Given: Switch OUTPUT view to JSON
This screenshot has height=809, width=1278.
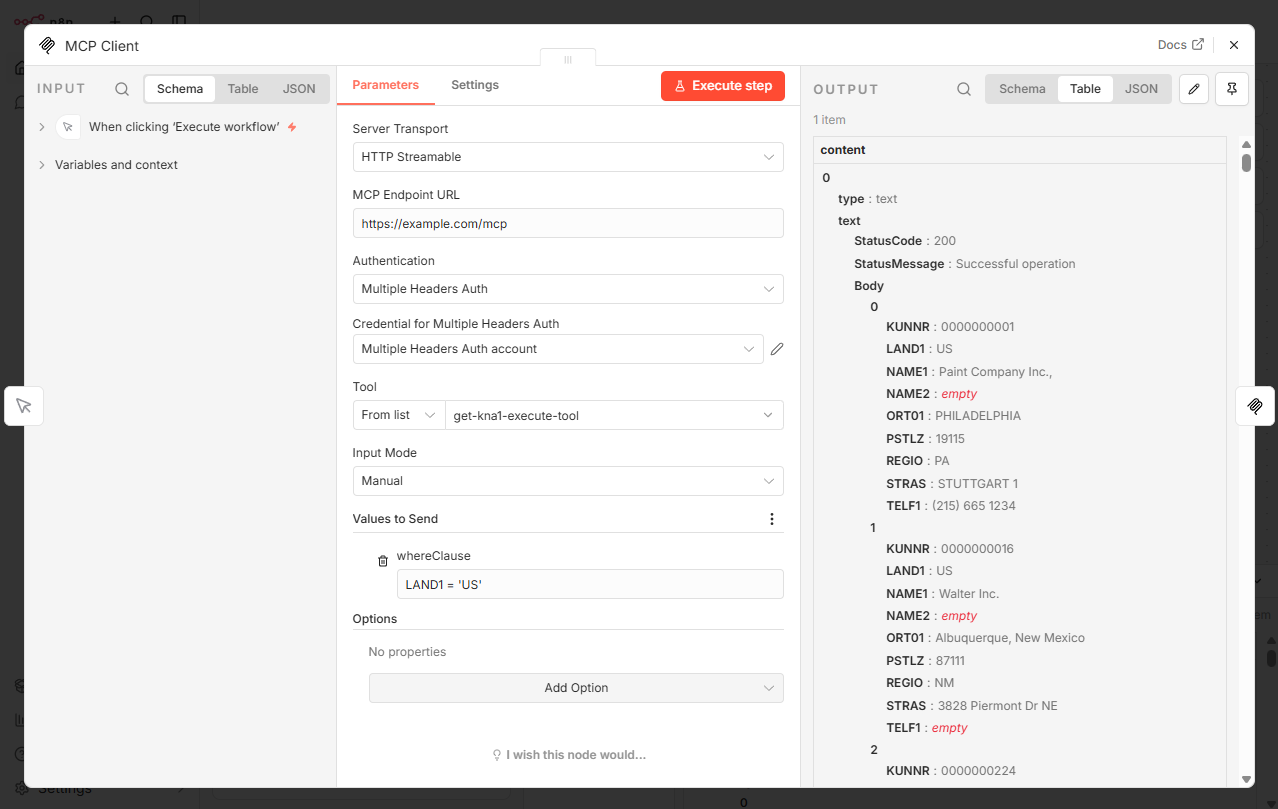Looking at the screenshot, I should coord(1141,89).
